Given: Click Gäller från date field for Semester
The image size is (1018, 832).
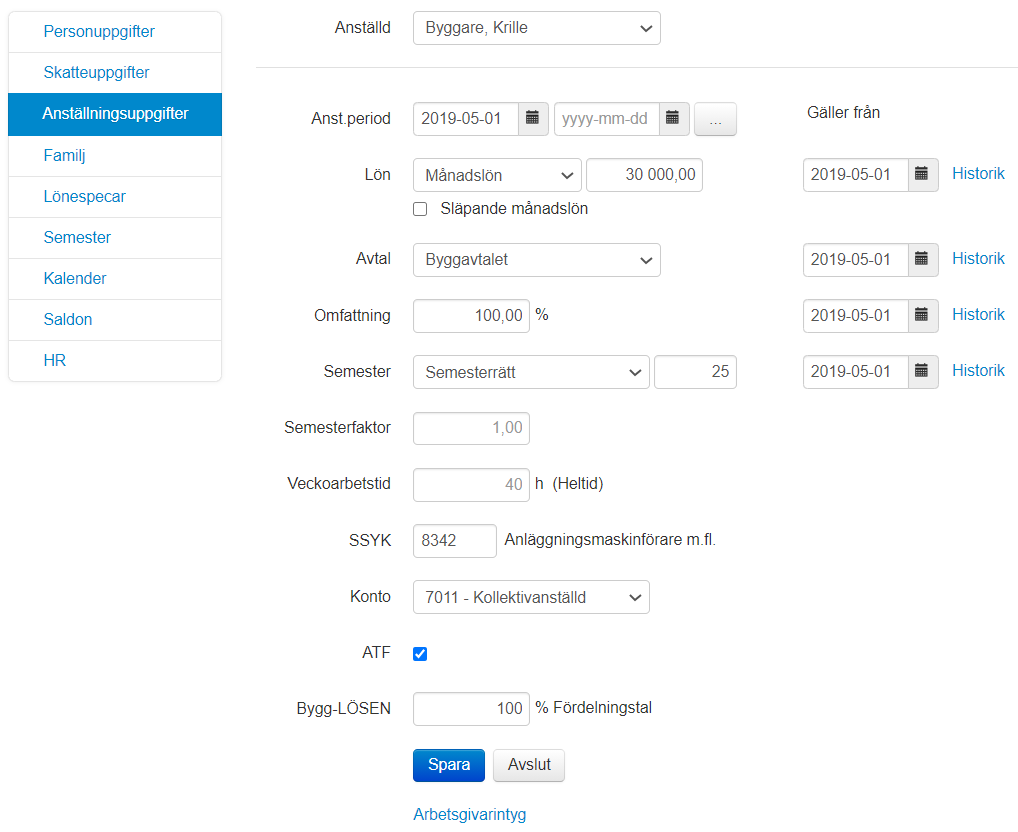Looking at the screenshot, I should [x=856, y=372].
